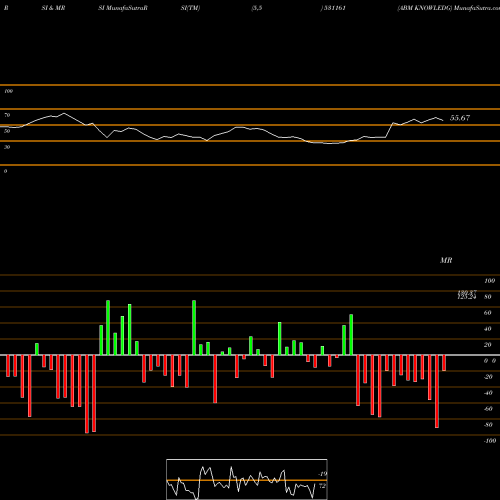Click the '(ABM KNOWLEDG) MunafaSutra.com' title
Viewport: 500px width, 500px height.
449,8
